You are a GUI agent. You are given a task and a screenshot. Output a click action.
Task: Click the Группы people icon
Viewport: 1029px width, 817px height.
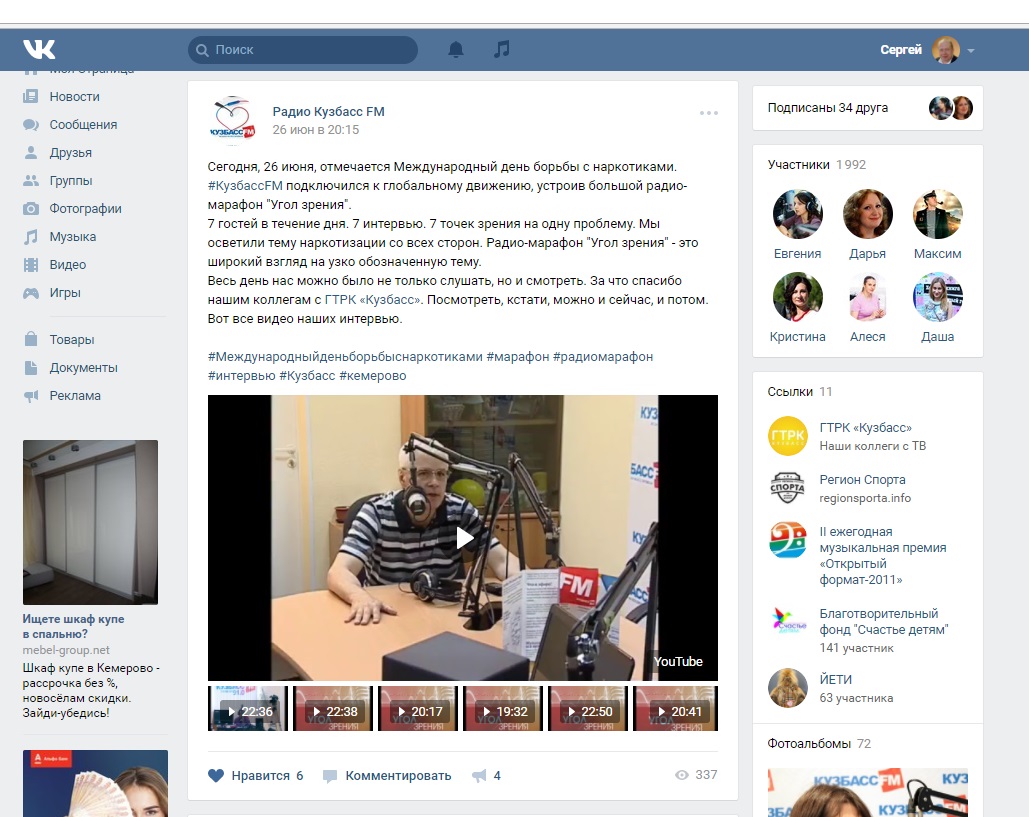click(x=31, y=180)
